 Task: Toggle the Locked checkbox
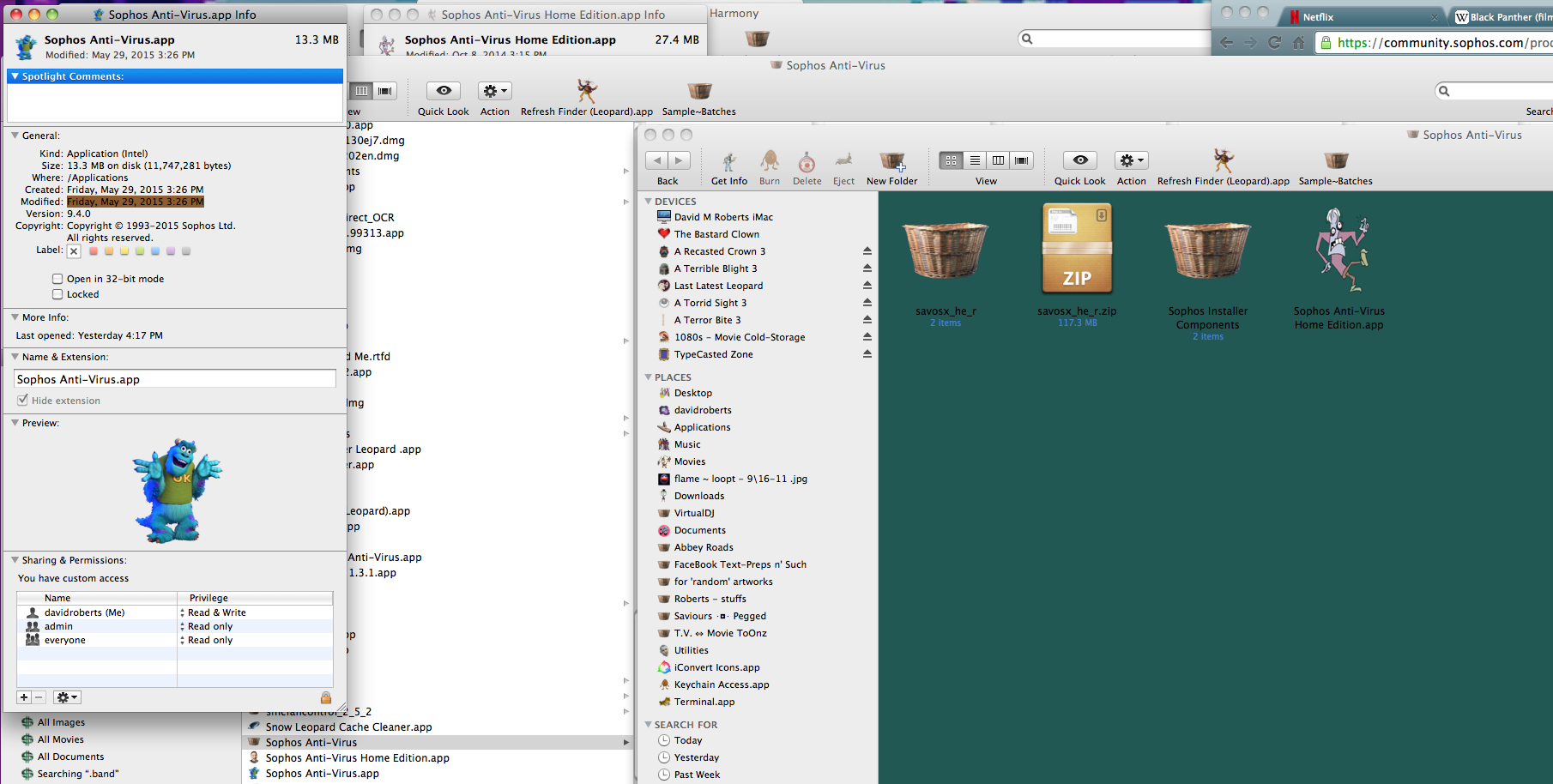(x=57, y=294)
